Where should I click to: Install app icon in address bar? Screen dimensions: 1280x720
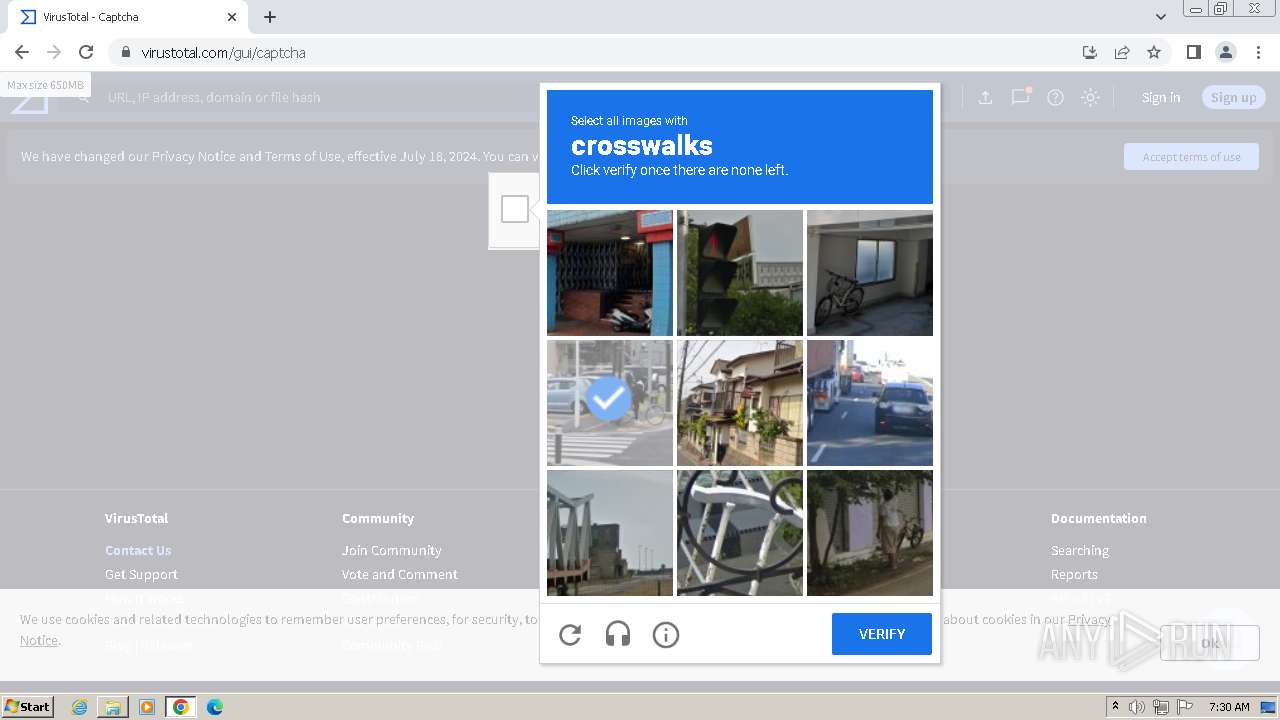point(1090,52)
